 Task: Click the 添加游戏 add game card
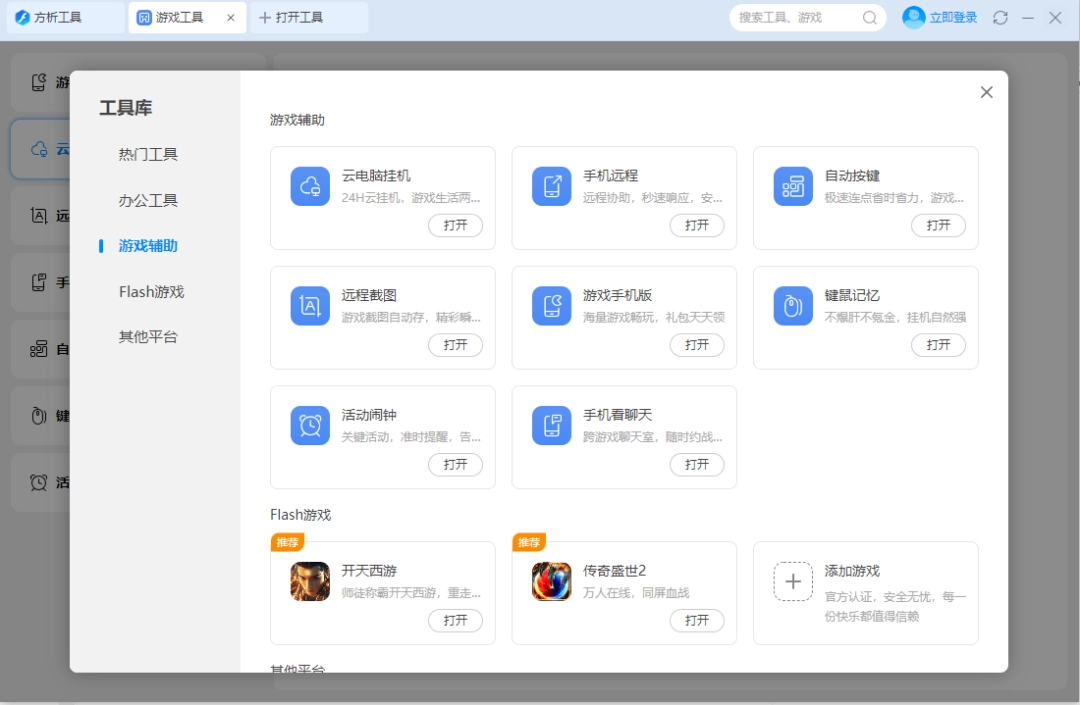pos(866,593)
